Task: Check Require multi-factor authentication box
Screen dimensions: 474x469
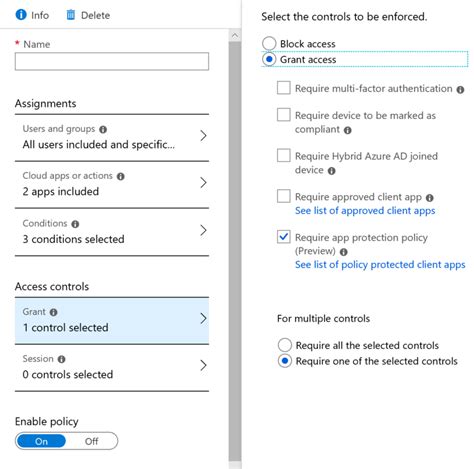Action: (284, 88)
